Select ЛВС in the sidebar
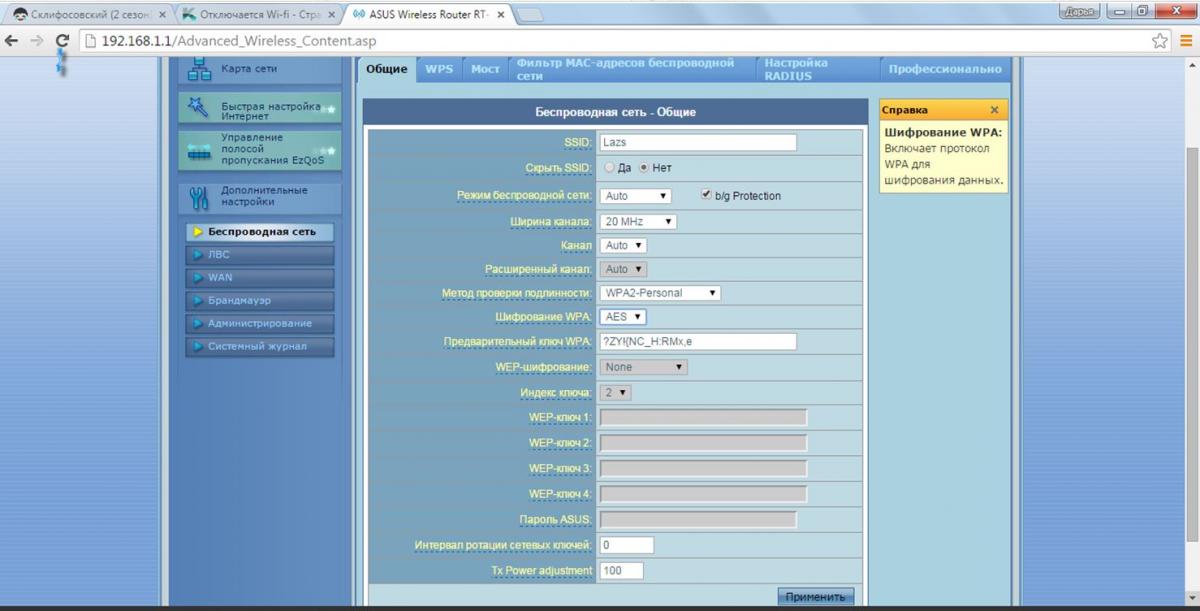This screenshot has height=611, width=1200. click(260, 255)
